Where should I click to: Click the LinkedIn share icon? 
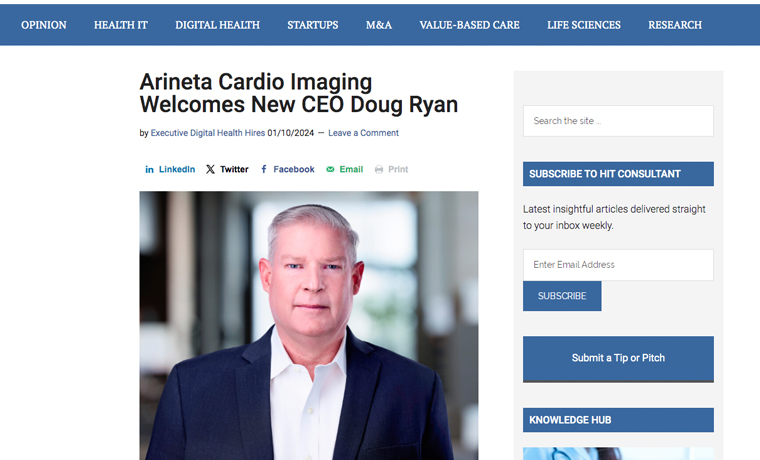(149, 169)
